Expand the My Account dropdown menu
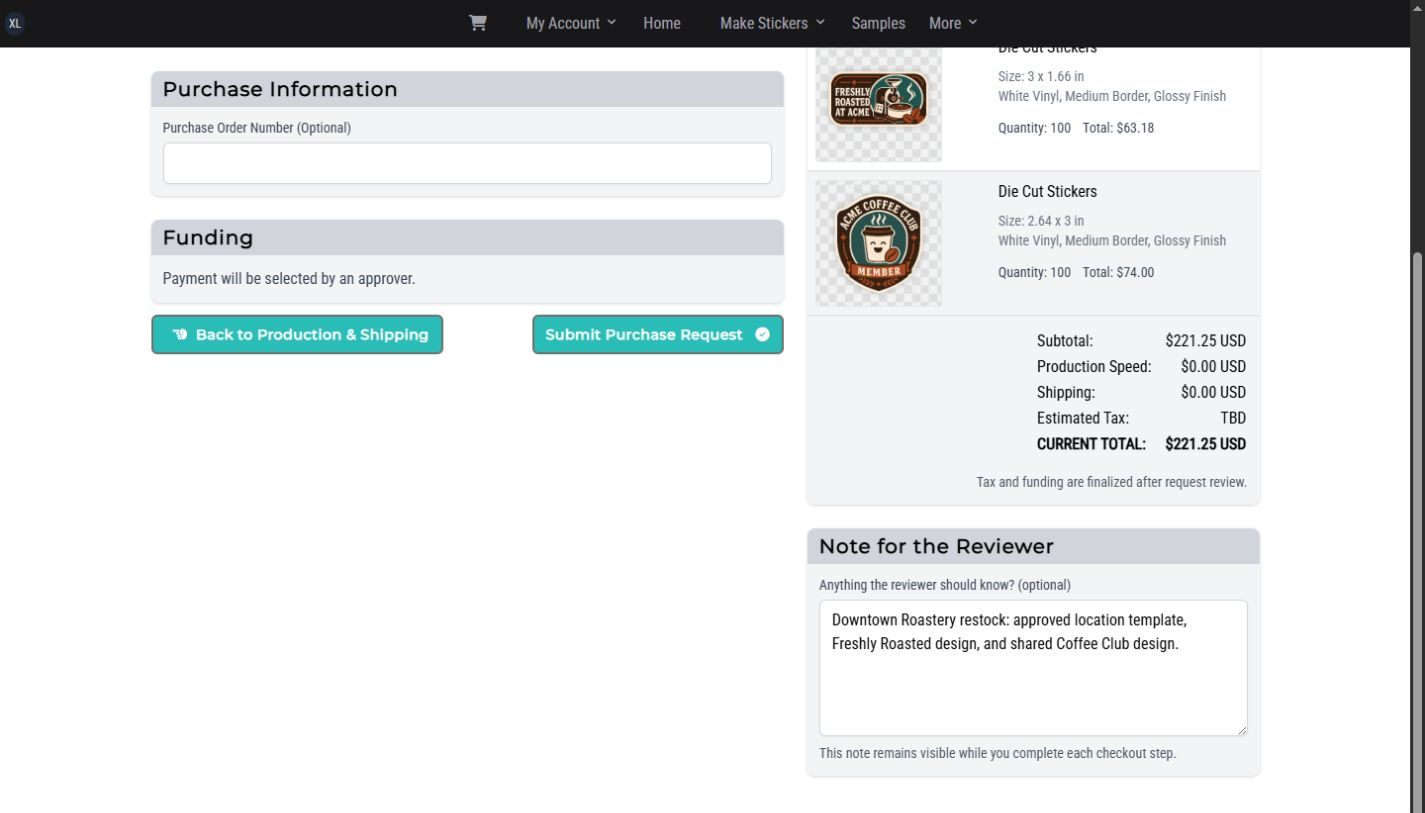 click(x=571, y=23)
